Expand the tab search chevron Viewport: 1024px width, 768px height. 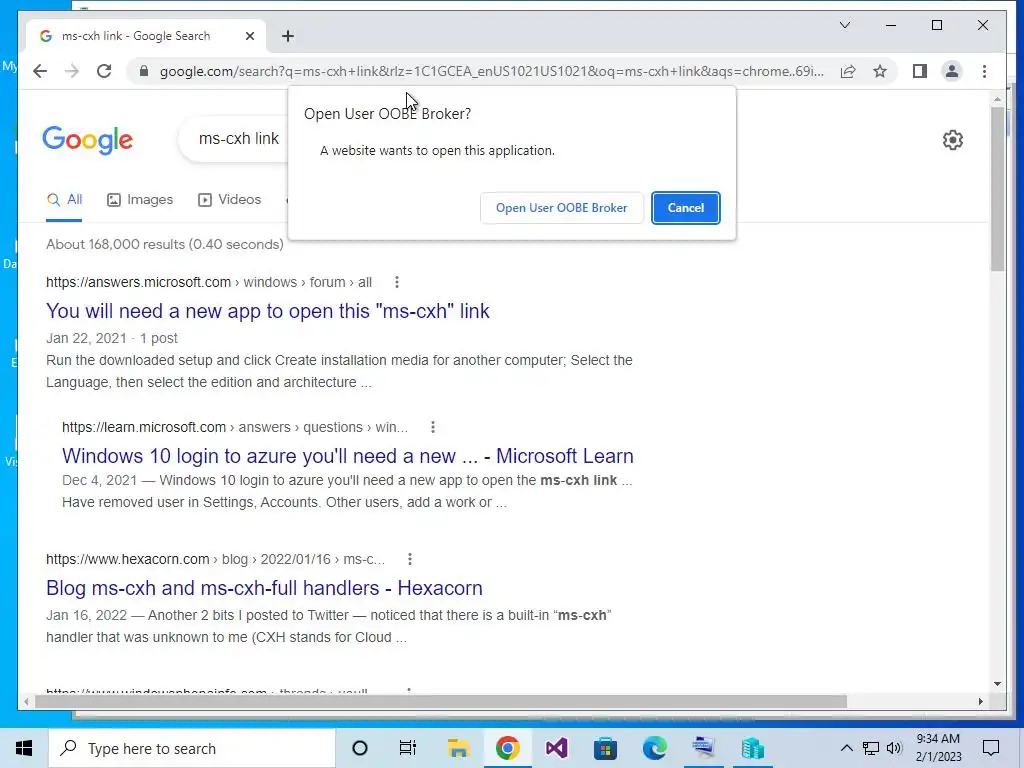(x=844, y=25)
